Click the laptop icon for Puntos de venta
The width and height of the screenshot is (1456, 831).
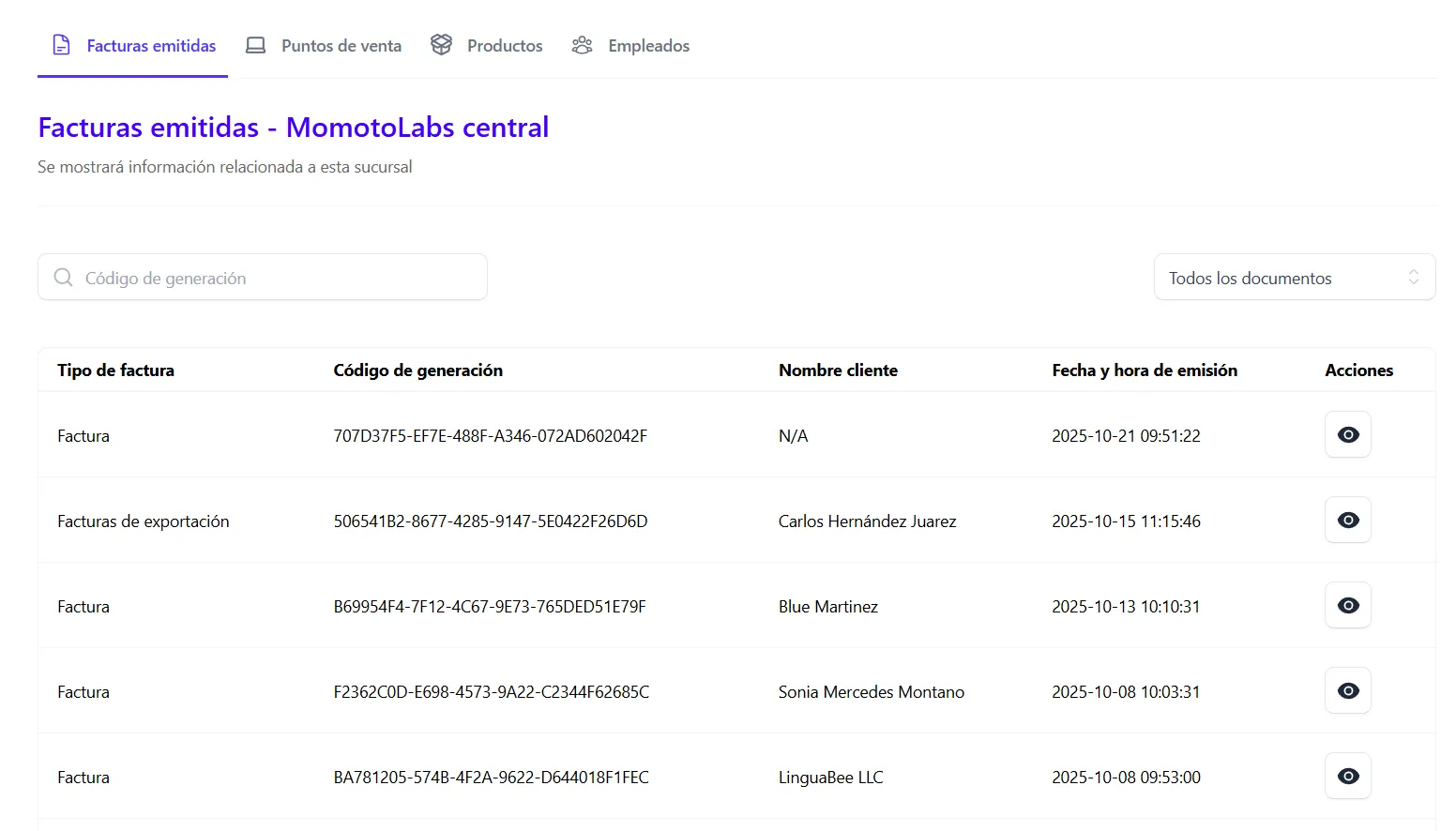[255, 45]
